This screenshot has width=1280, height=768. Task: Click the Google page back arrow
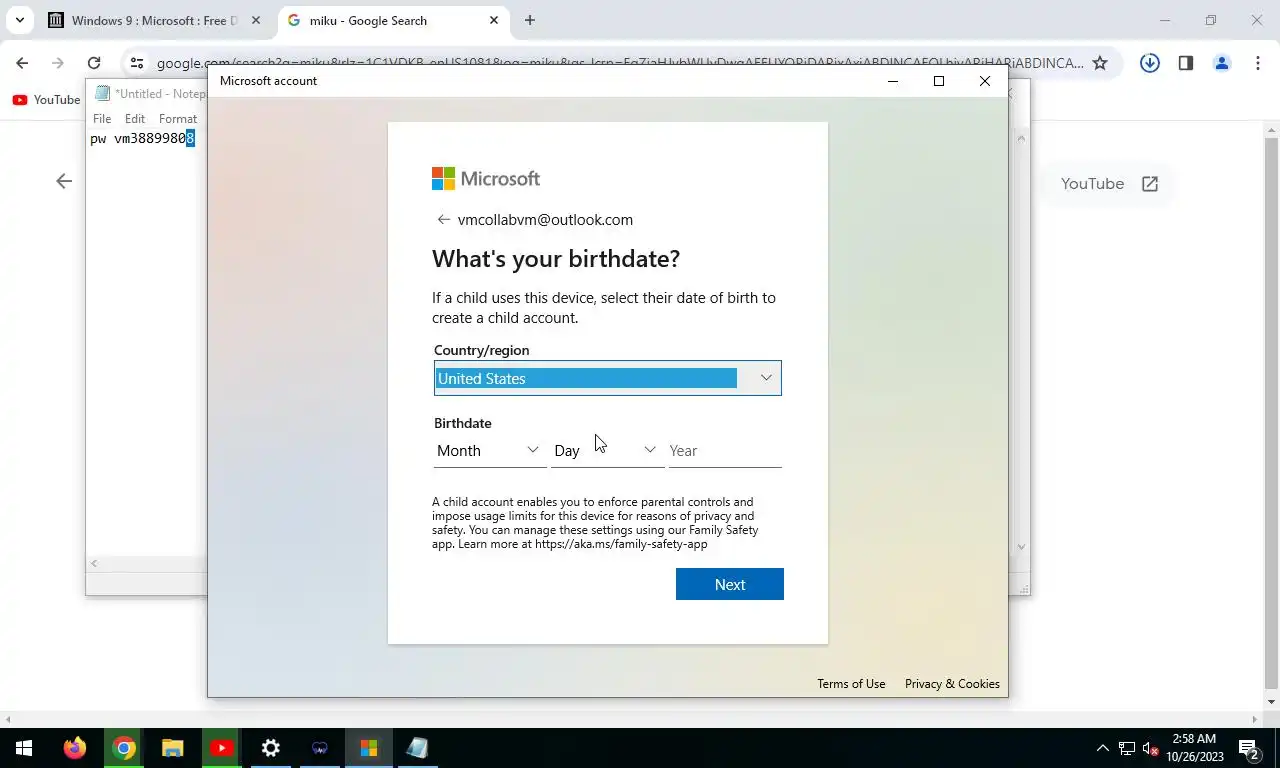(x=64, y=181)
